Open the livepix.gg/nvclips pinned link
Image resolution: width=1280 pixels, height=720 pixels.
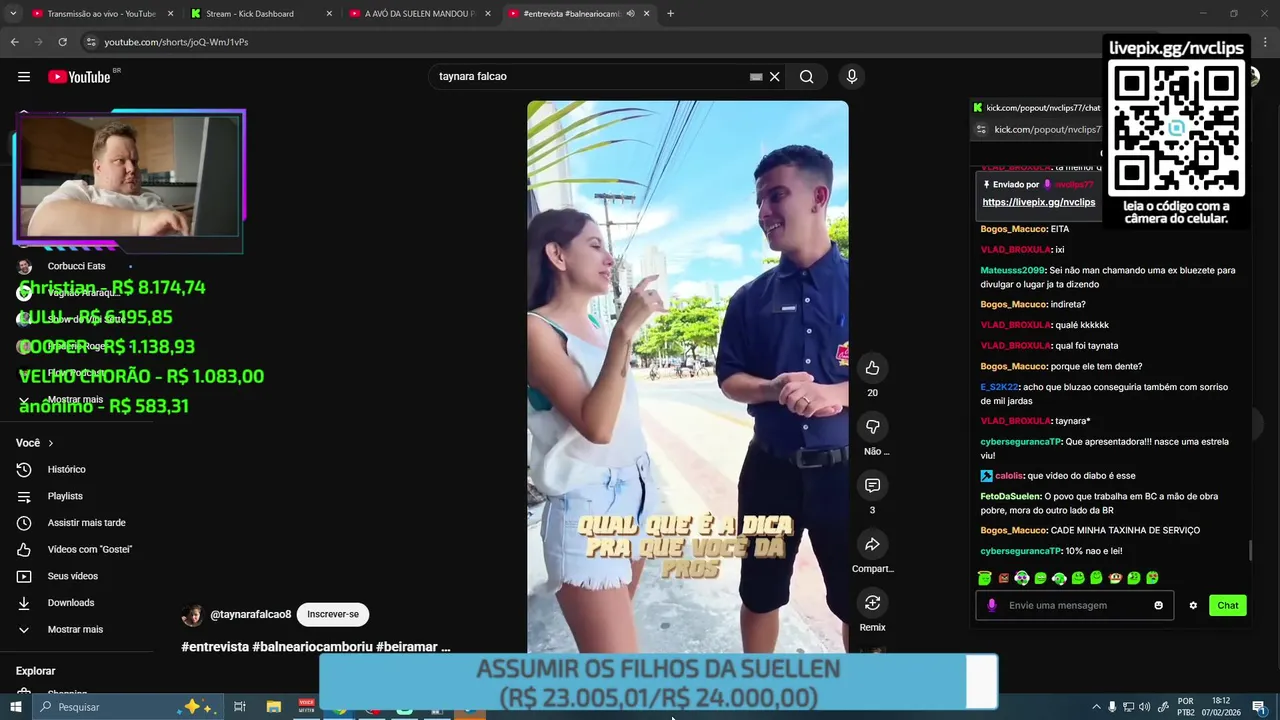pos(1038,202)
